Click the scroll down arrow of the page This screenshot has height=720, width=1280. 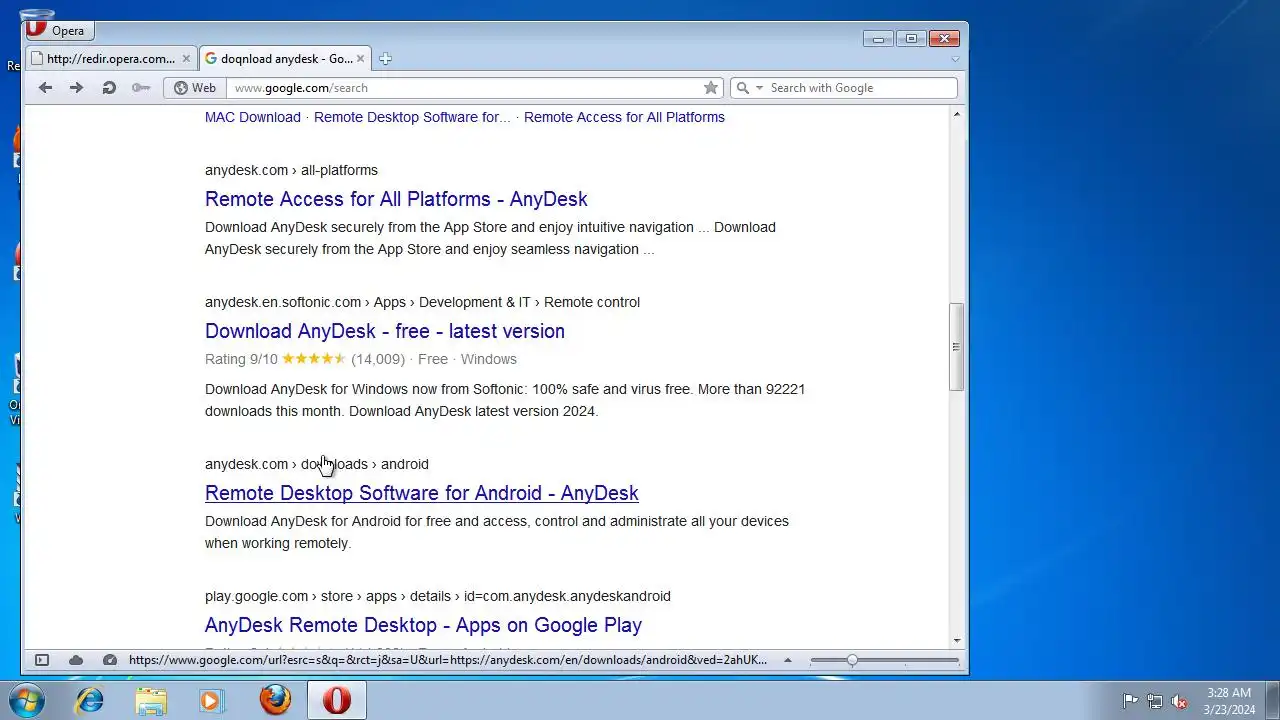[956, 640]
